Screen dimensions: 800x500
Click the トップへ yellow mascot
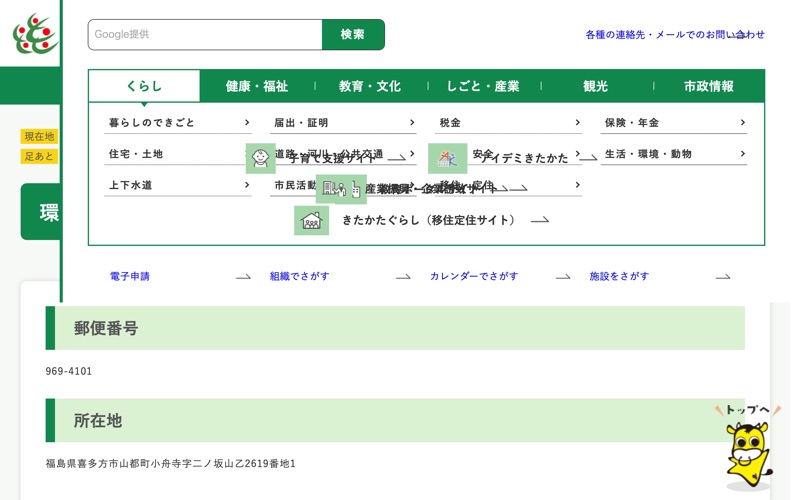pos(748,448)
